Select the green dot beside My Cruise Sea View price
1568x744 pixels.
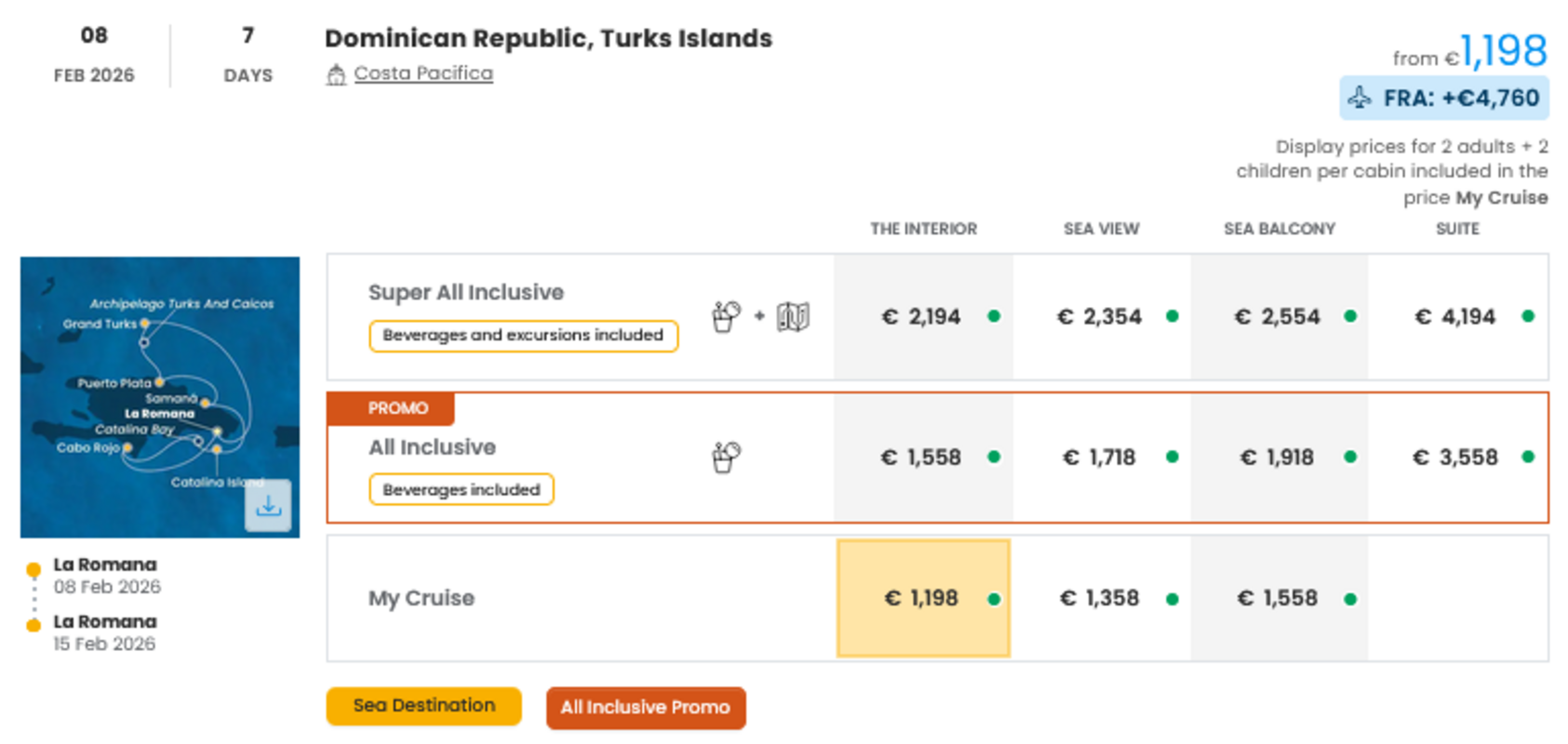coord(1171,599)
